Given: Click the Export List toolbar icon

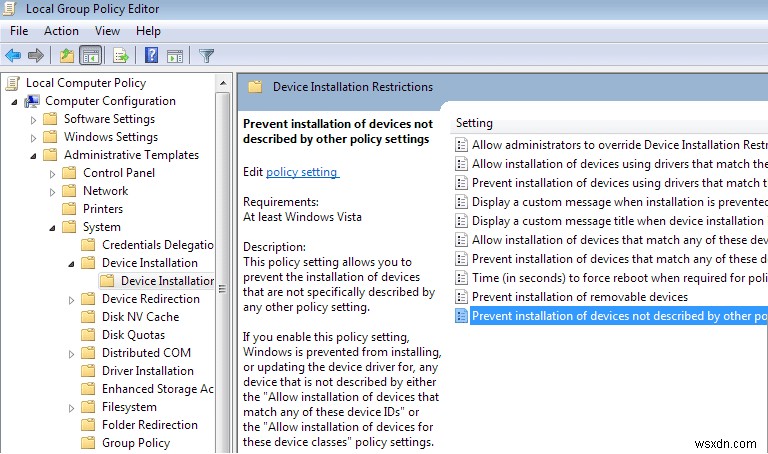Looking at the screenshot, I should pyautogui.click(x=120, y=55).
